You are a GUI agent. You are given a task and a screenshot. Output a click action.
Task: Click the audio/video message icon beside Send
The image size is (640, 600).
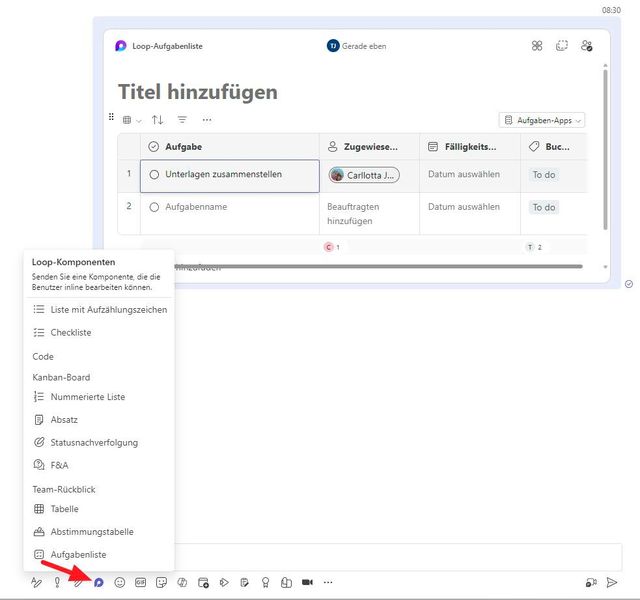(591, 582)
